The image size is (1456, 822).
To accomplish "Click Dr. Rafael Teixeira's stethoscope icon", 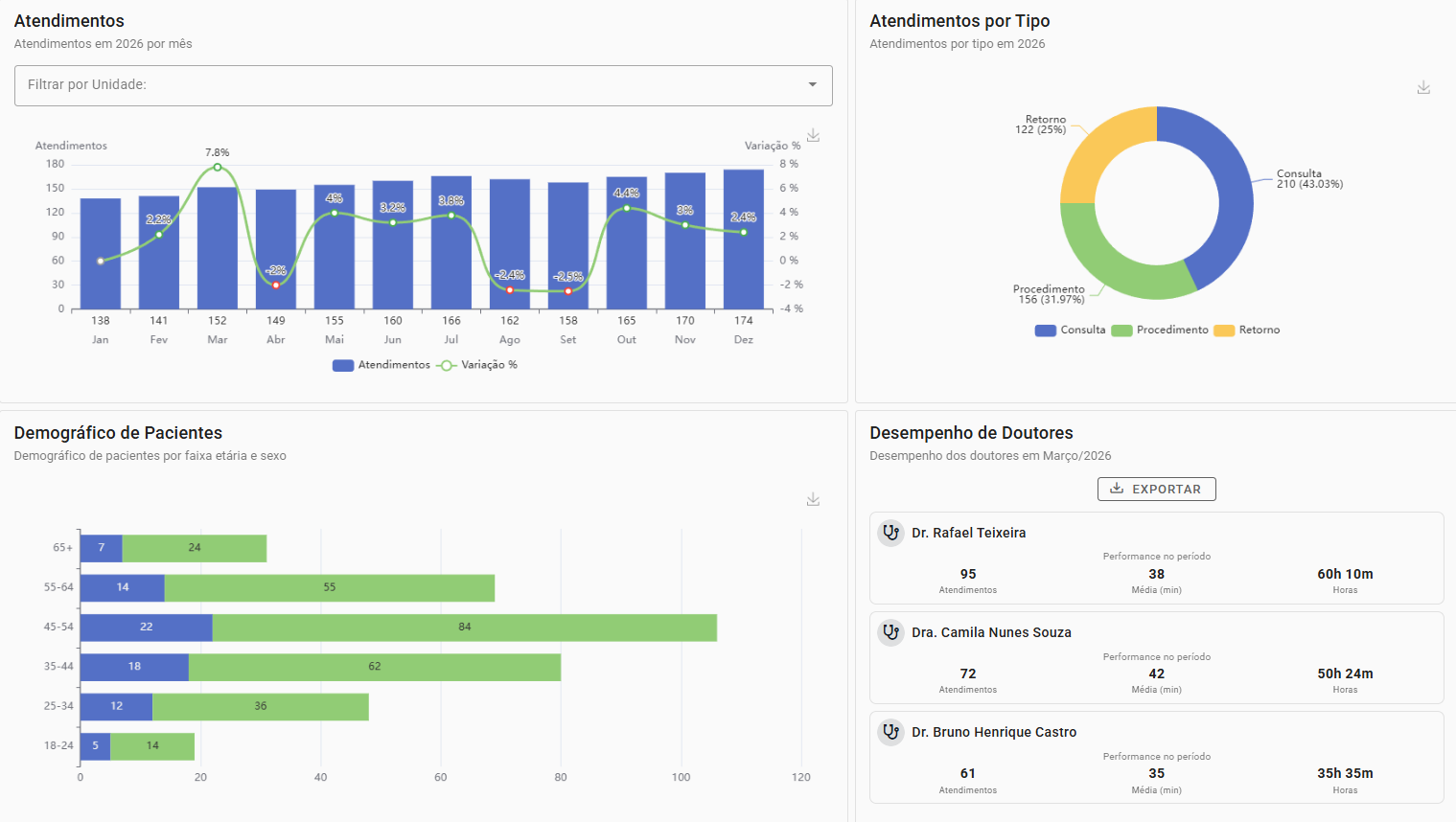I will click(891, 533).
